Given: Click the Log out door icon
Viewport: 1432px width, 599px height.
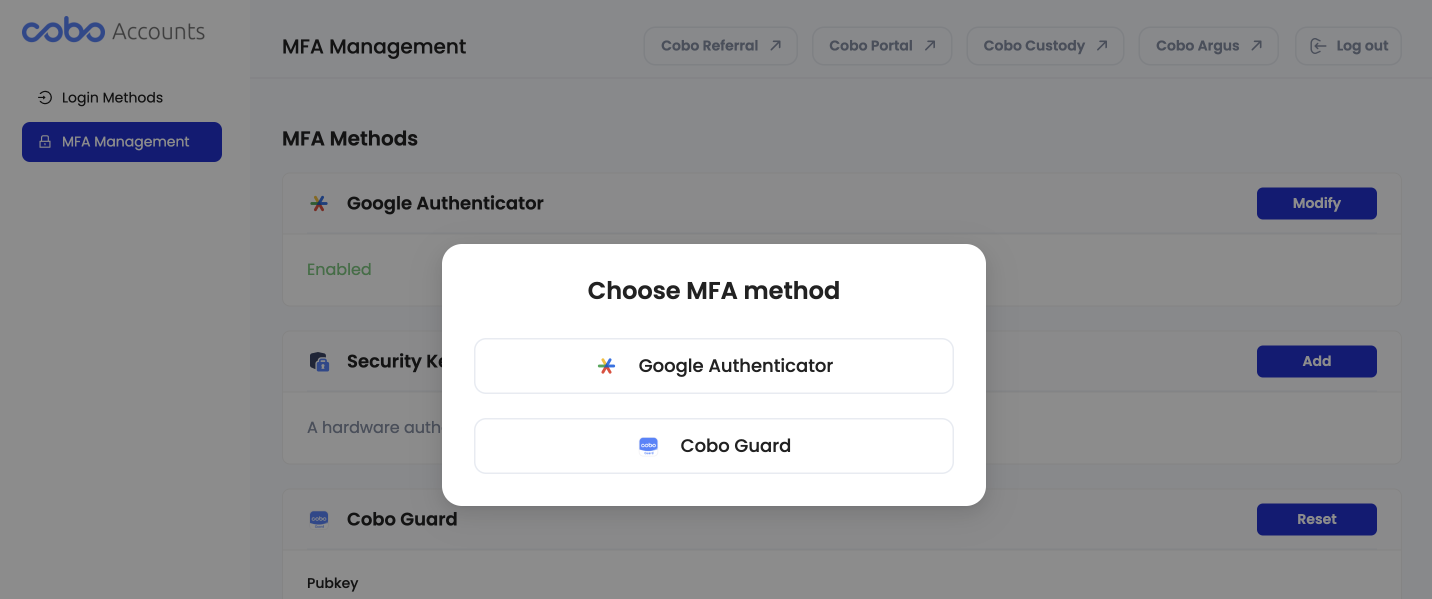Looking at the screenshot, I should 1318,46.
